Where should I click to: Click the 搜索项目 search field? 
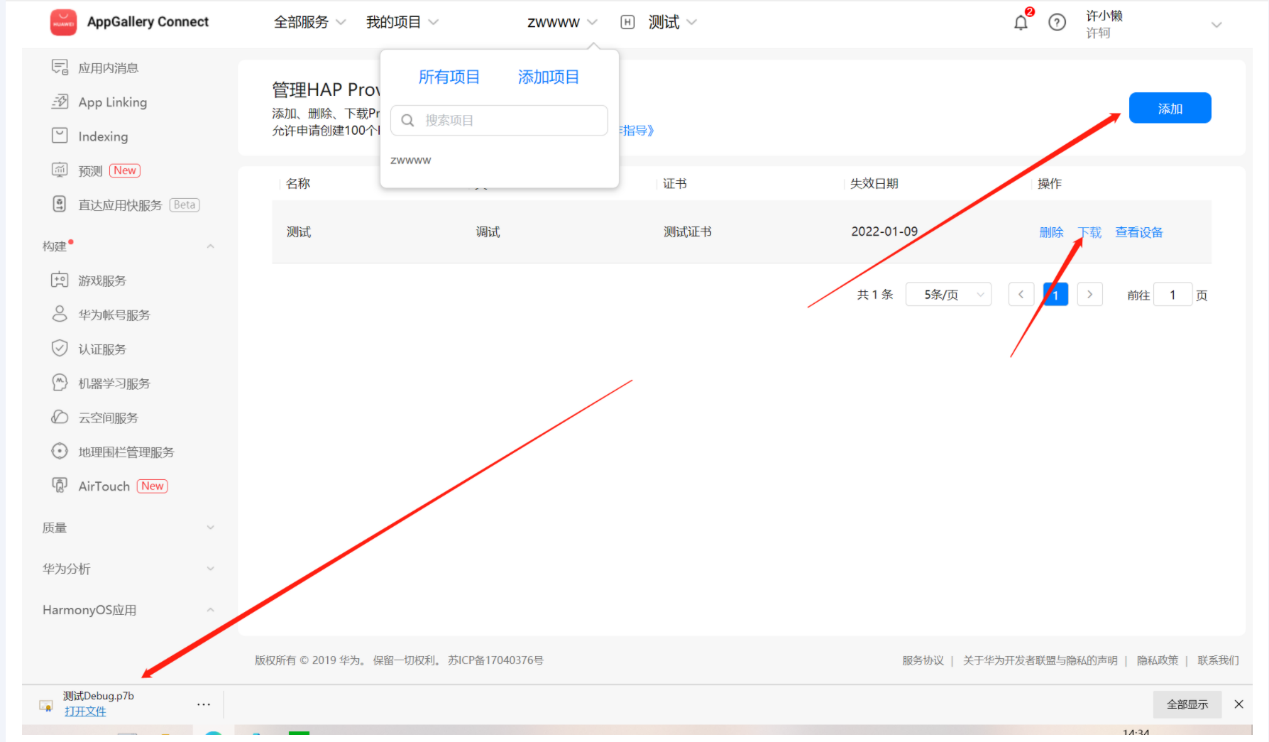(499, 120)
